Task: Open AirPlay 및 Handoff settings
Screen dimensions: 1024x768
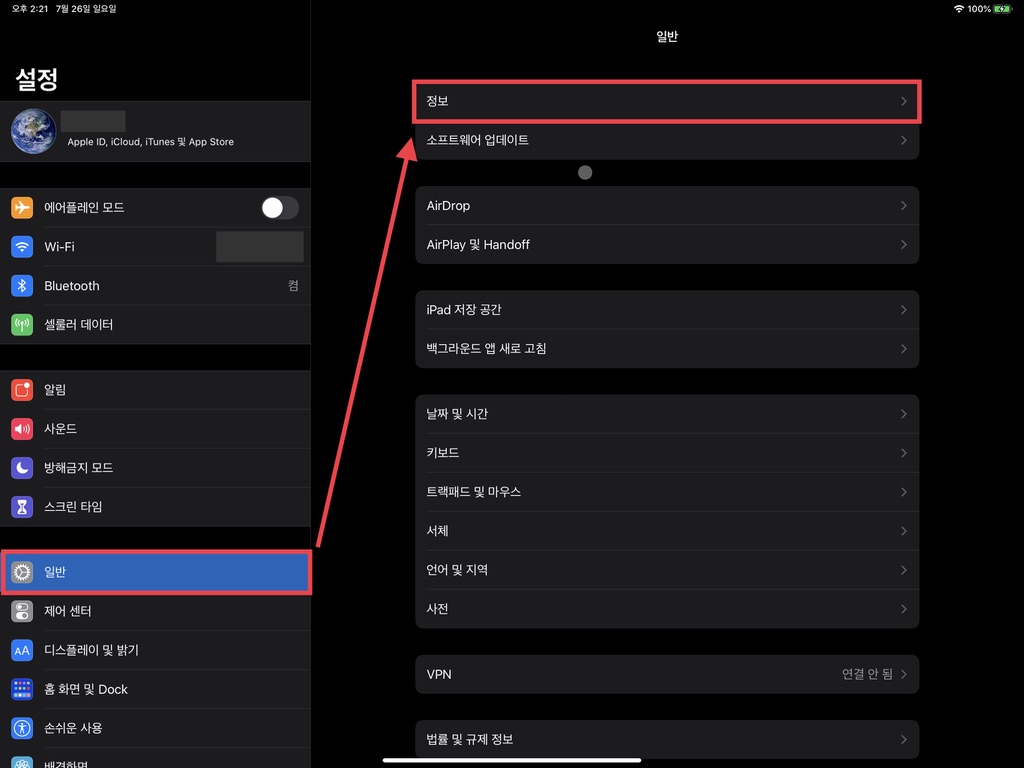Action: coord(667,245)
